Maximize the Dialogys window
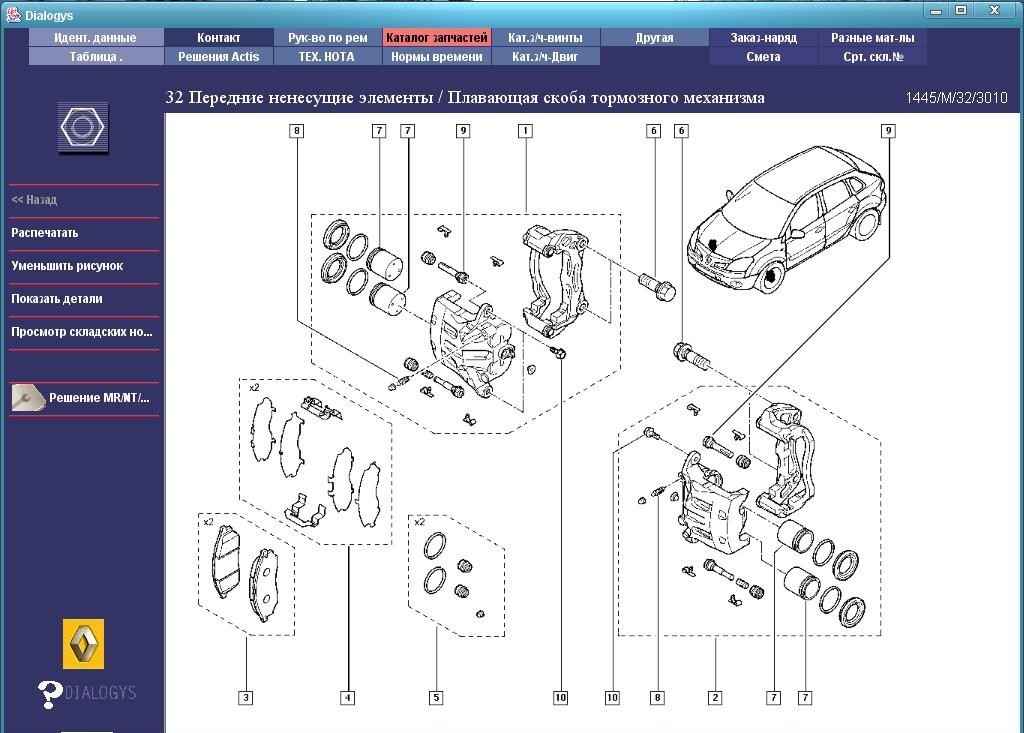 [x=961, y=10]
